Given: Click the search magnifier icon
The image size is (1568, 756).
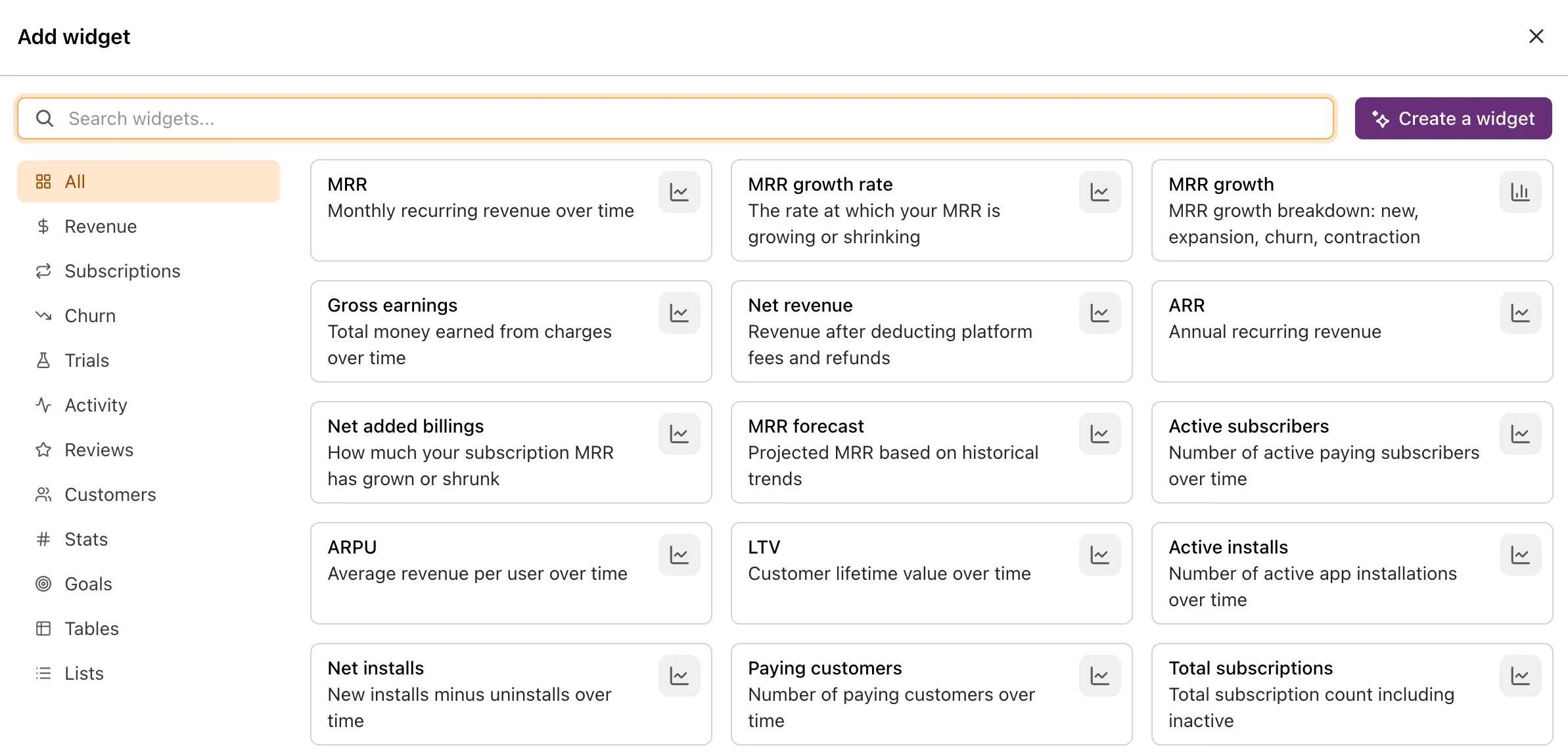Looking at the screenshot, I should (x=45, y=118).
